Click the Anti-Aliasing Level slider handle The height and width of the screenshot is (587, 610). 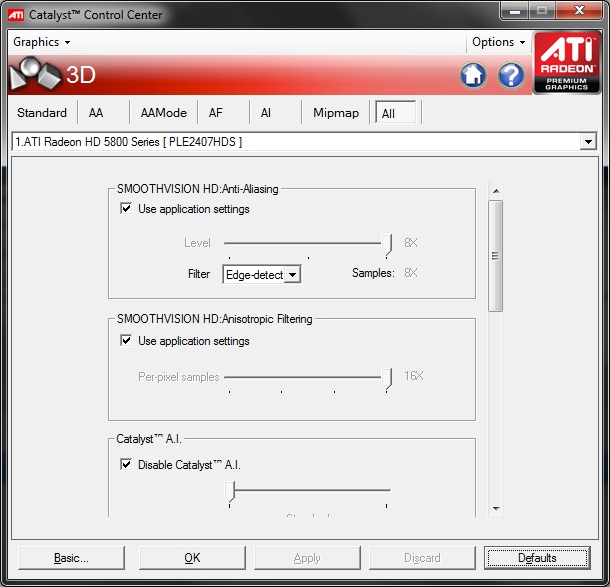pyautogui.click(x=387, y=245)
